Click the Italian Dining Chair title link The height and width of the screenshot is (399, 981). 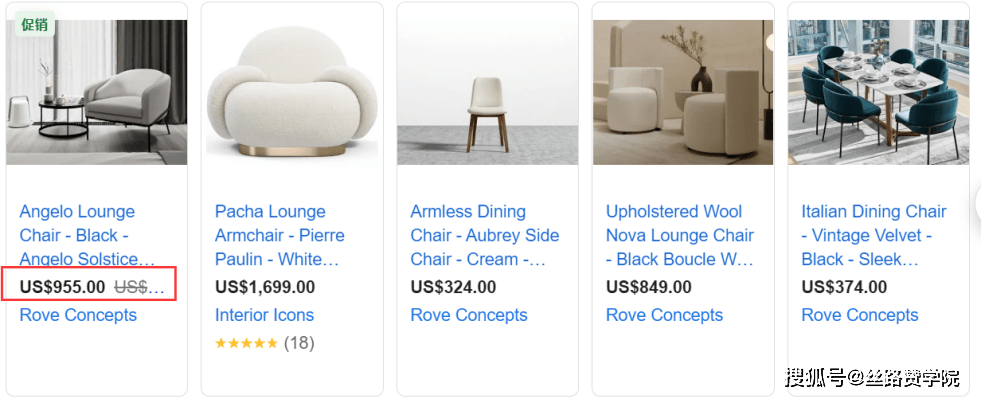[x=874, y=235]
